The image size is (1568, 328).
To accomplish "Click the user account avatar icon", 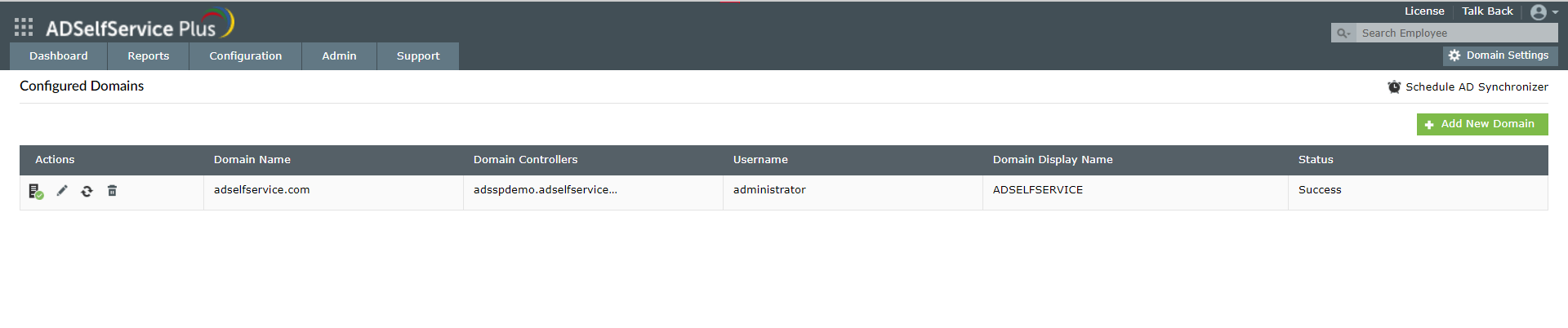I will point(1539,12).
